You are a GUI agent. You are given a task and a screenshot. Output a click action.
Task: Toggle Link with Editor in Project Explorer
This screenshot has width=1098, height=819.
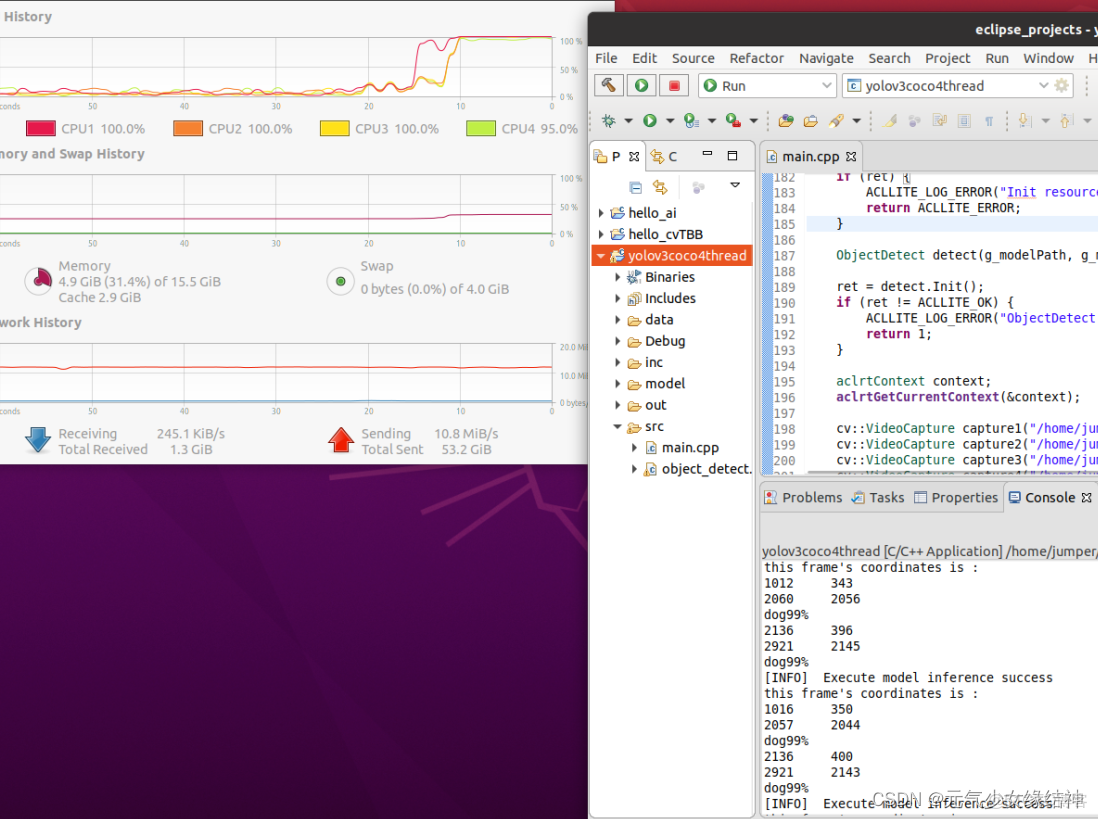click(660, 187)
